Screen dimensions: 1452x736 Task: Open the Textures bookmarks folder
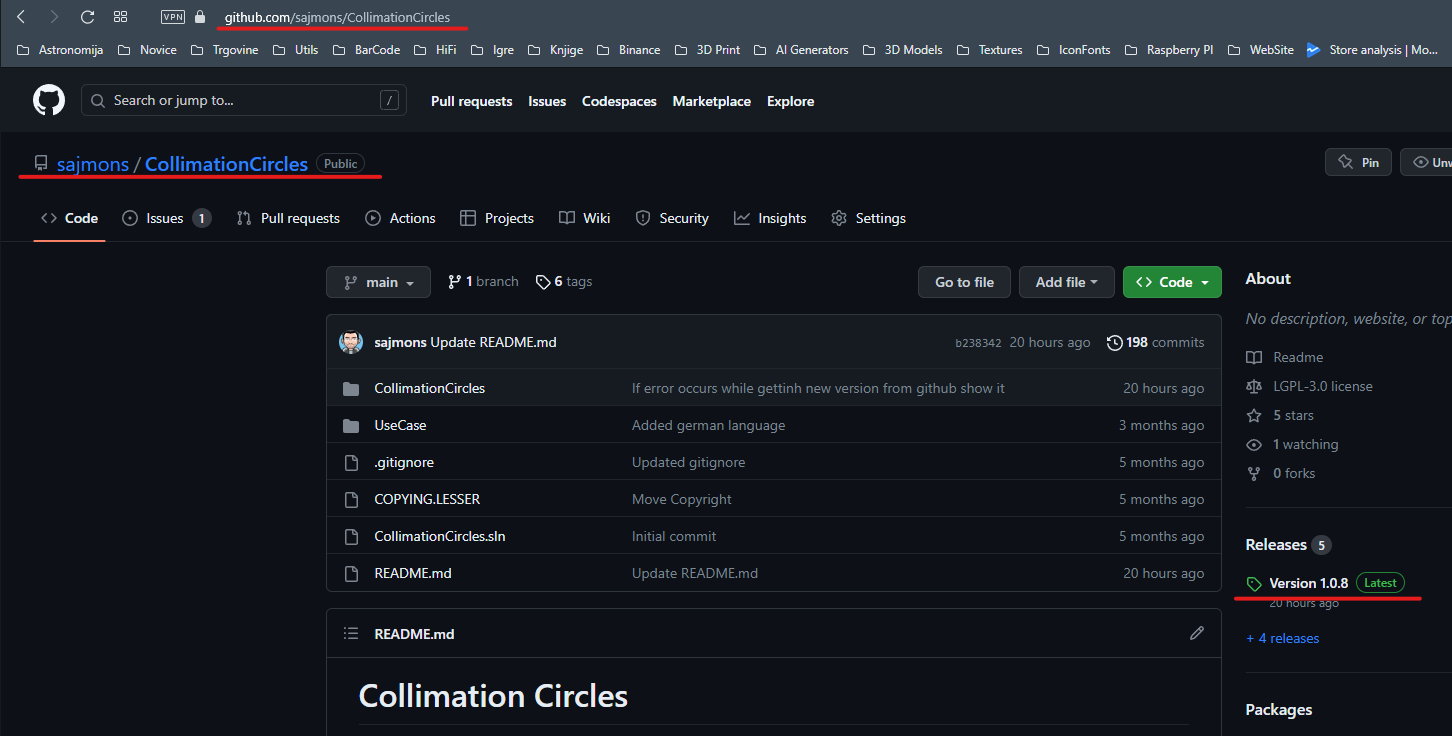pyautogui.click(x=989, y=50)
